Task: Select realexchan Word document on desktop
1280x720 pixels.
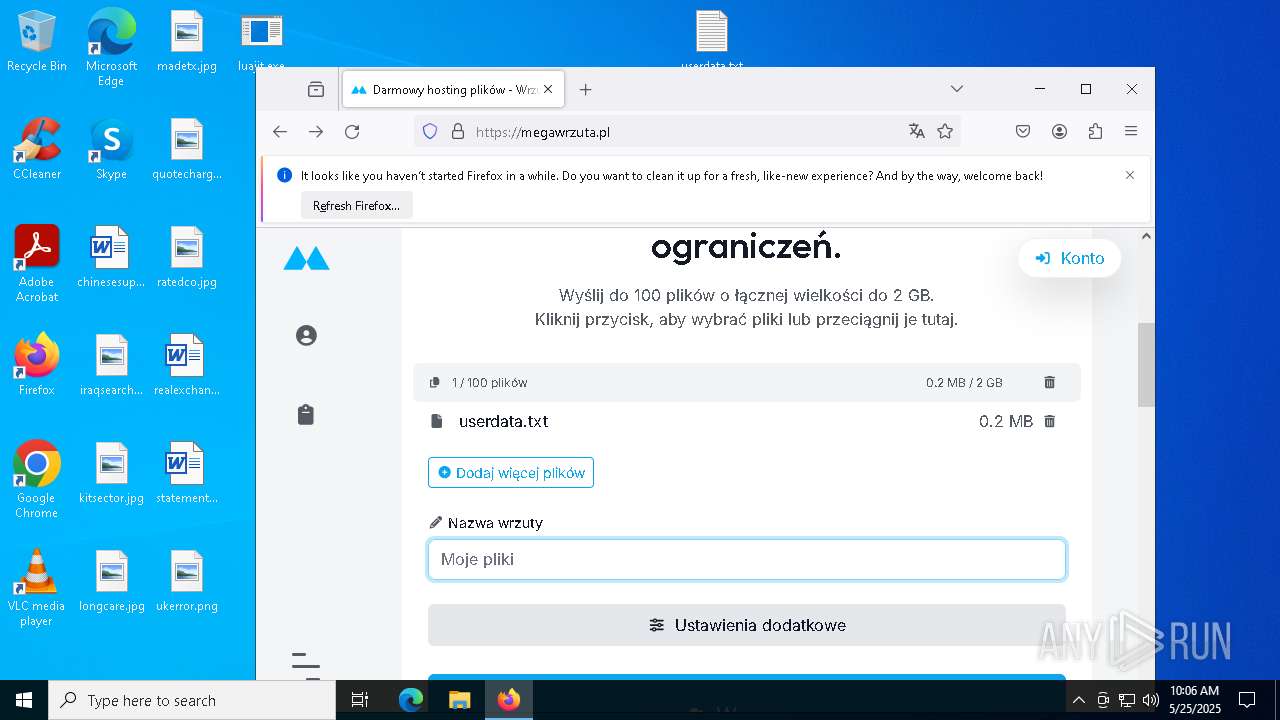Action: (187, 365)
